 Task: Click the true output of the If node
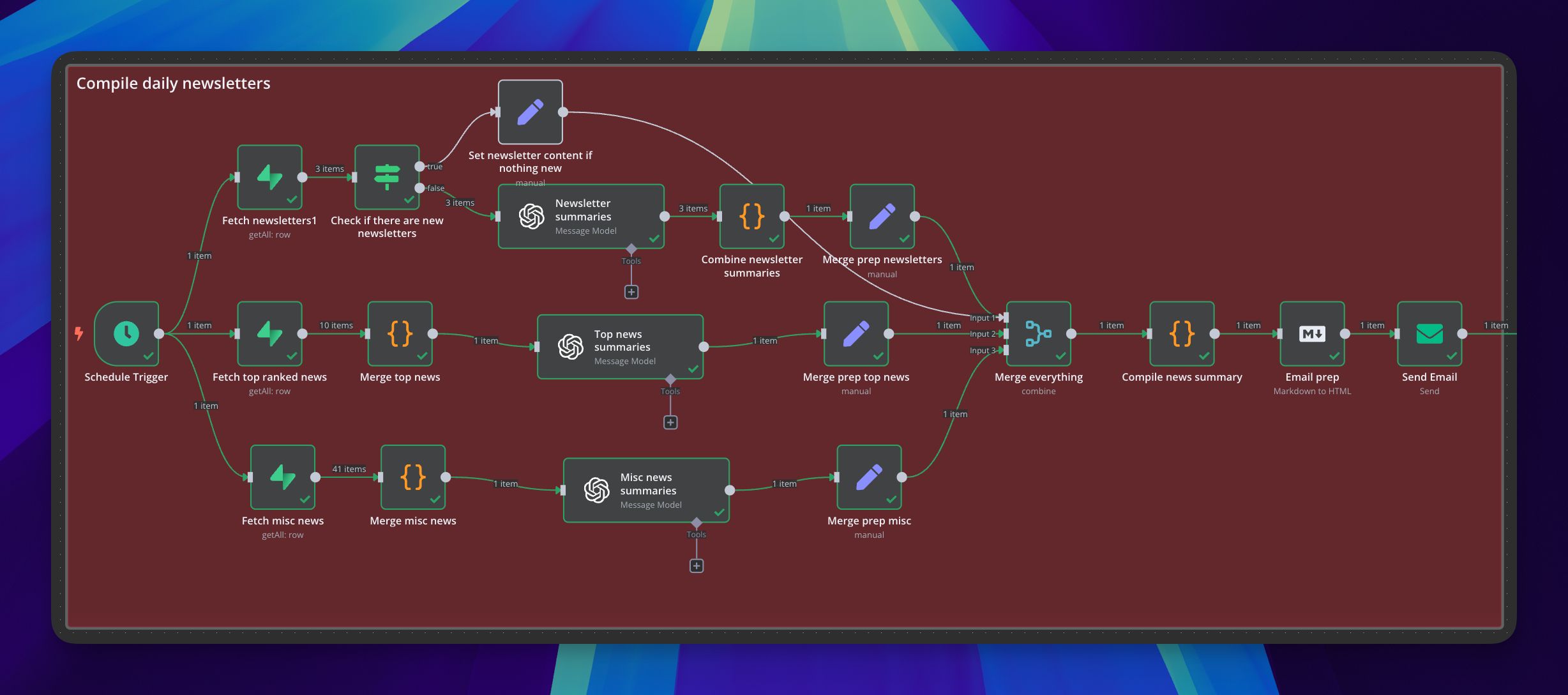coord(419,166)
